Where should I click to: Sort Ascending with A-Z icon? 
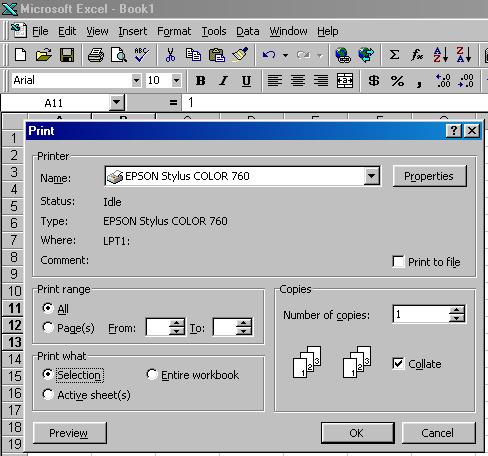(x=441, y=55)
